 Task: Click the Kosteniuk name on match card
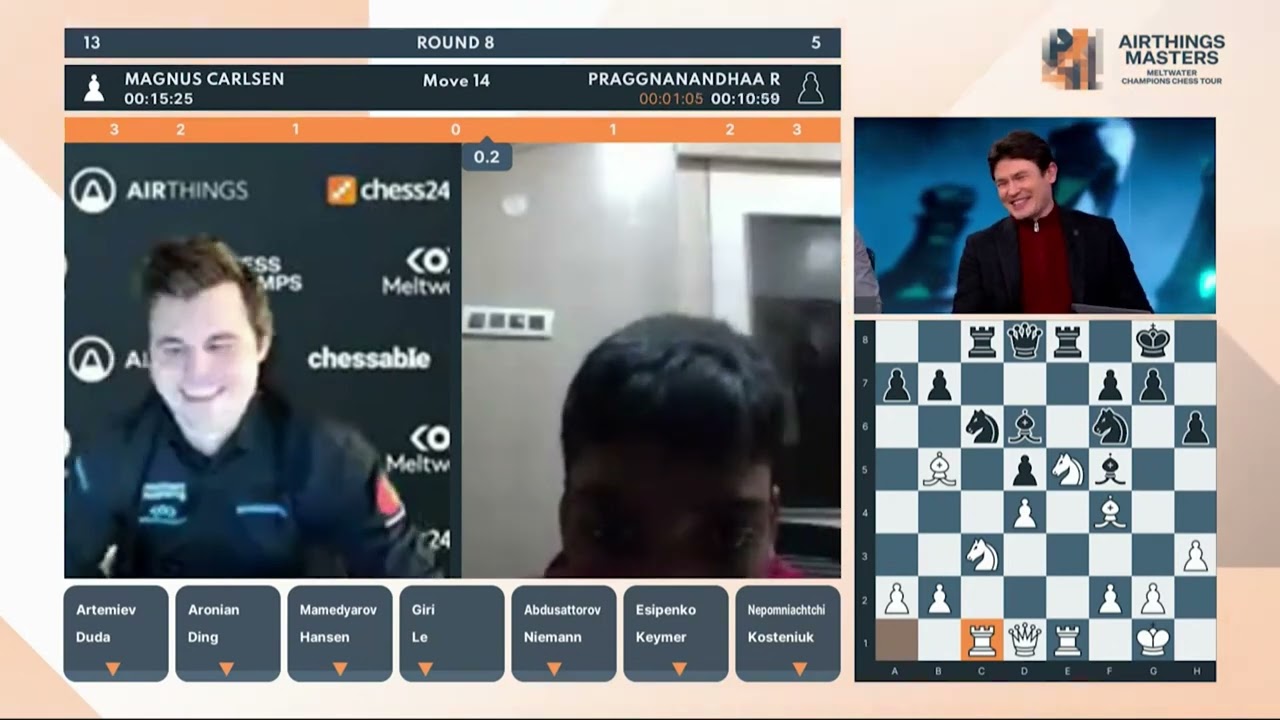(781, 637)
